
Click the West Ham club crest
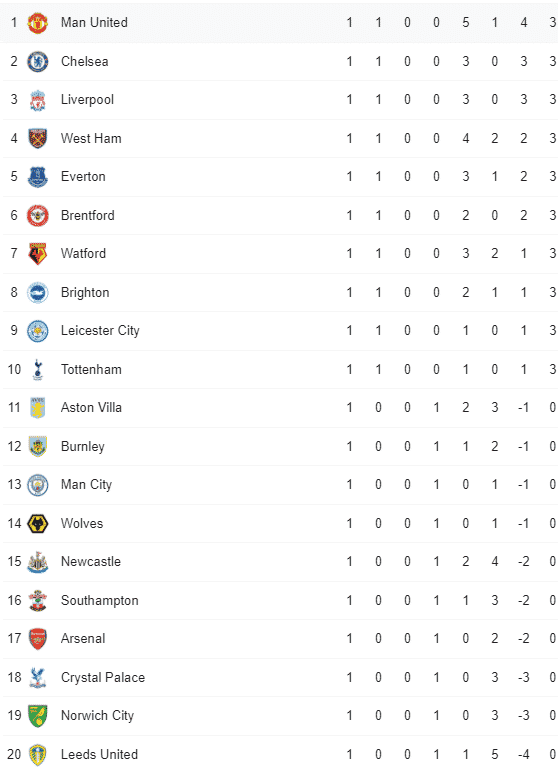[x=38, y=139]
